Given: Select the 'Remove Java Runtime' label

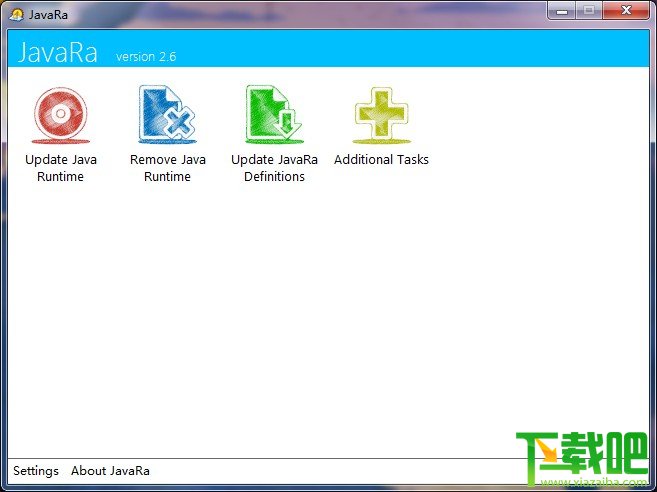Looking at the screenshot, I should [x=168, y=168].
